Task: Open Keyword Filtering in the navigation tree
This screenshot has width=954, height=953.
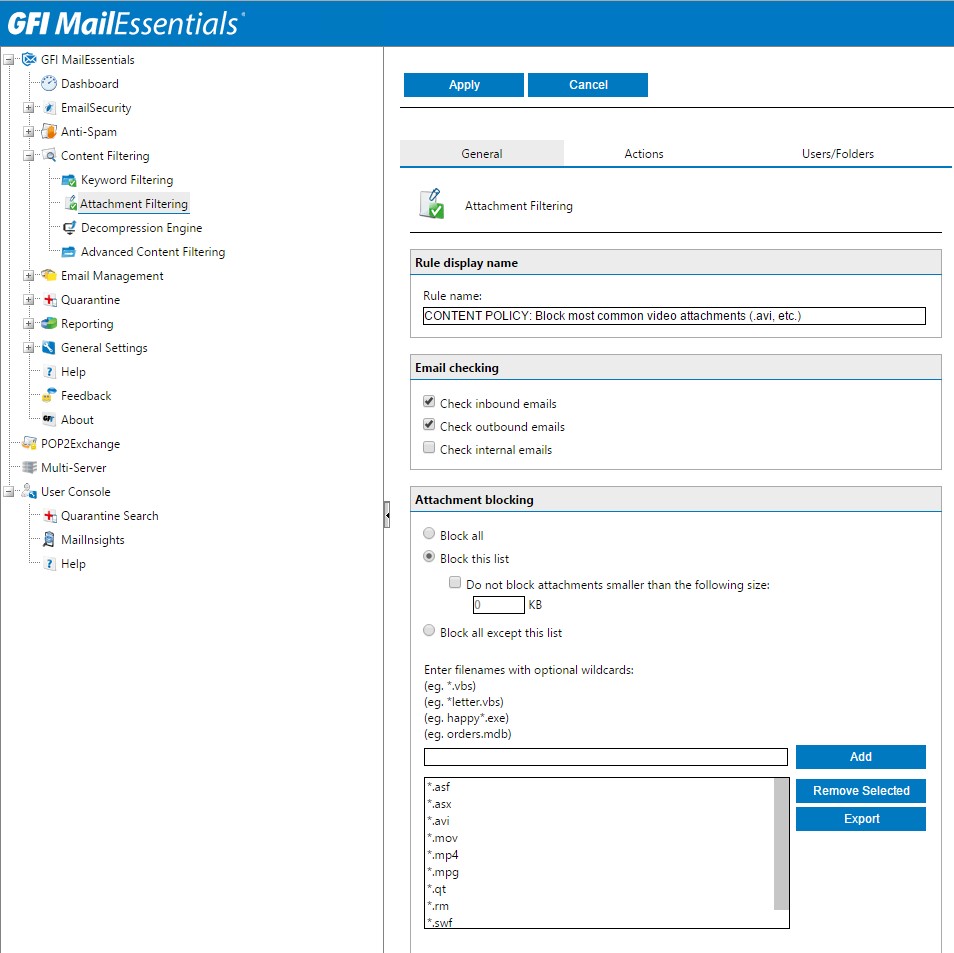Action: coord(127,180)
